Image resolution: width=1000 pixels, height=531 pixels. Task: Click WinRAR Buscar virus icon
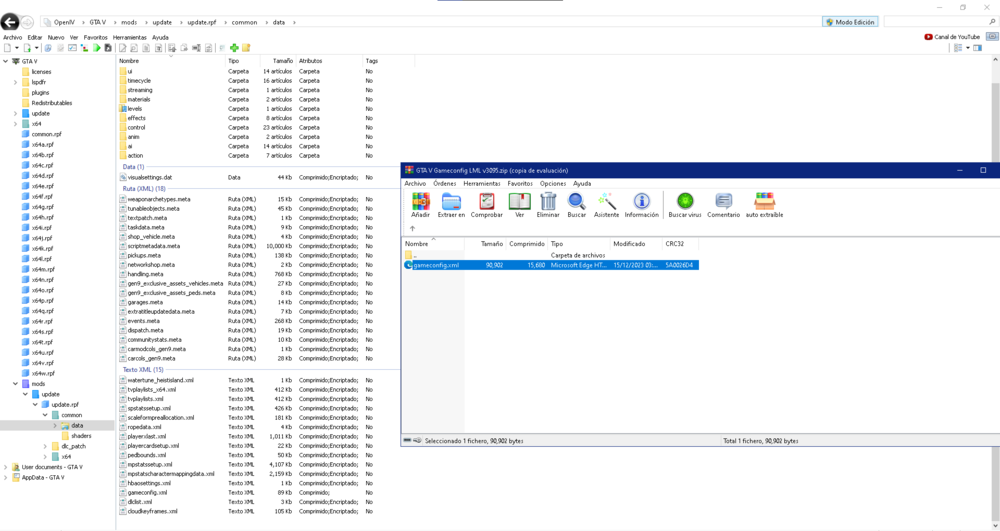point(685,205)
